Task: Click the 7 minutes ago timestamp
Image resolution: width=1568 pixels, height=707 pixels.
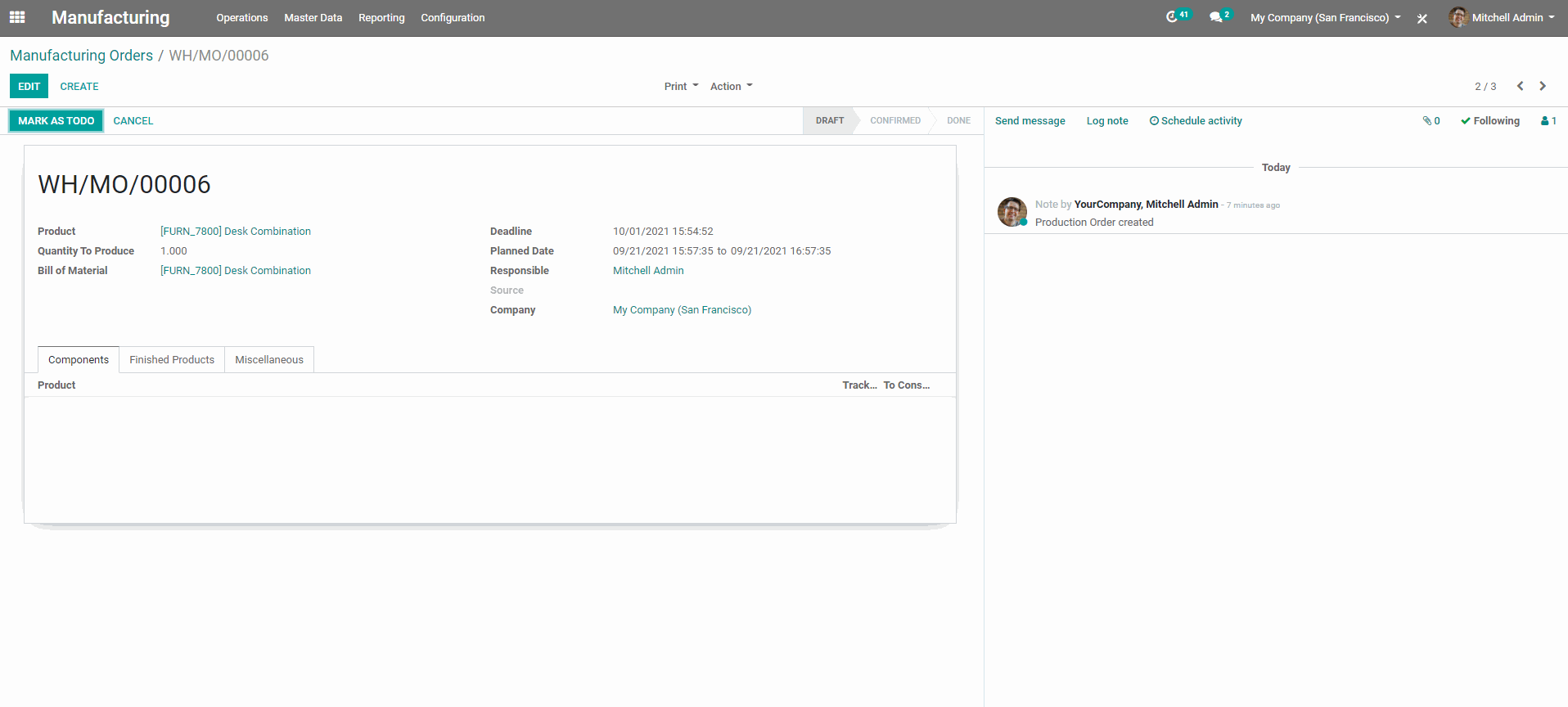Action: click(1253, 205)
